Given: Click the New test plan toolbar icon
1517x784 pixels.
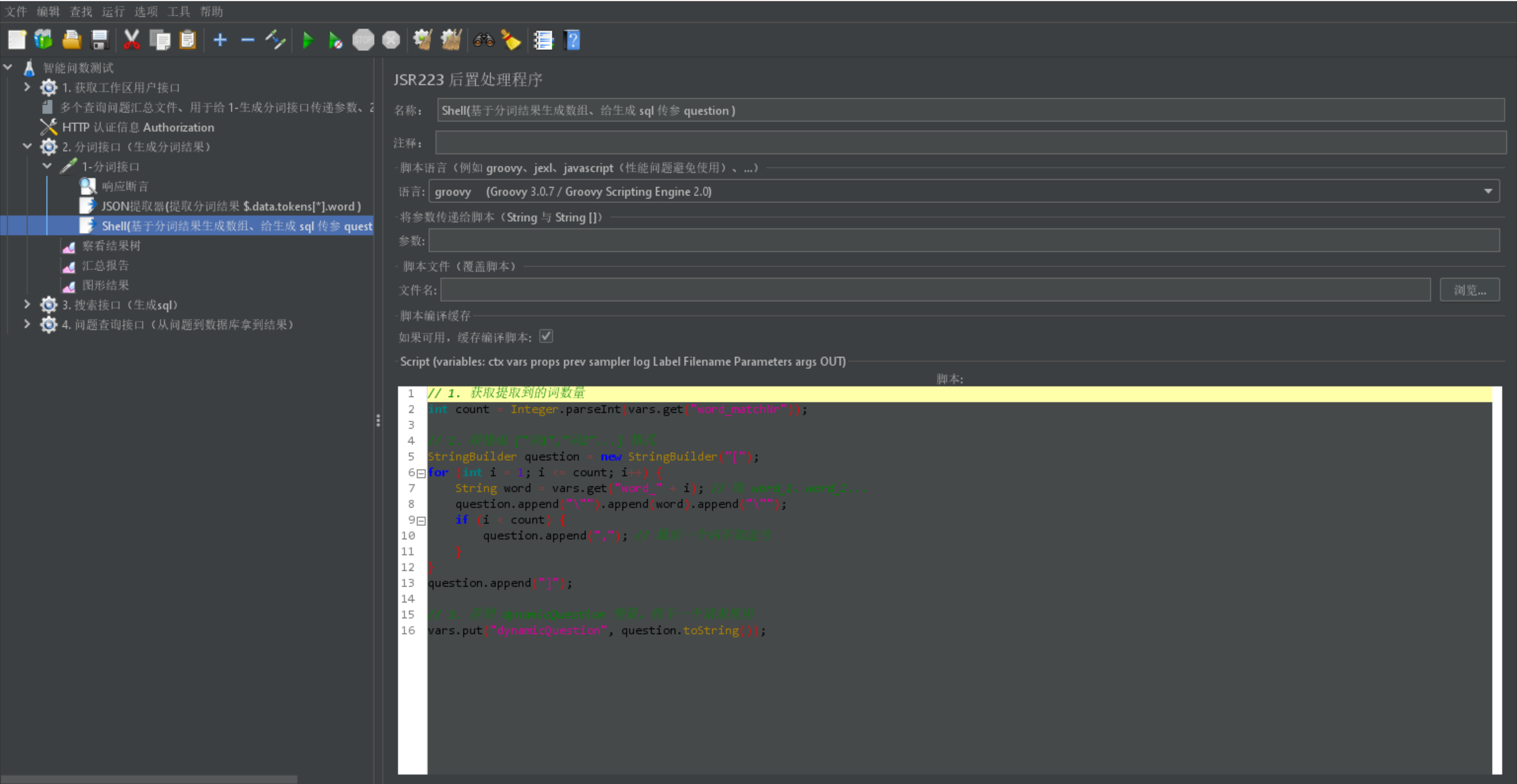Looking at the screenshot, I should pos(17,40).
